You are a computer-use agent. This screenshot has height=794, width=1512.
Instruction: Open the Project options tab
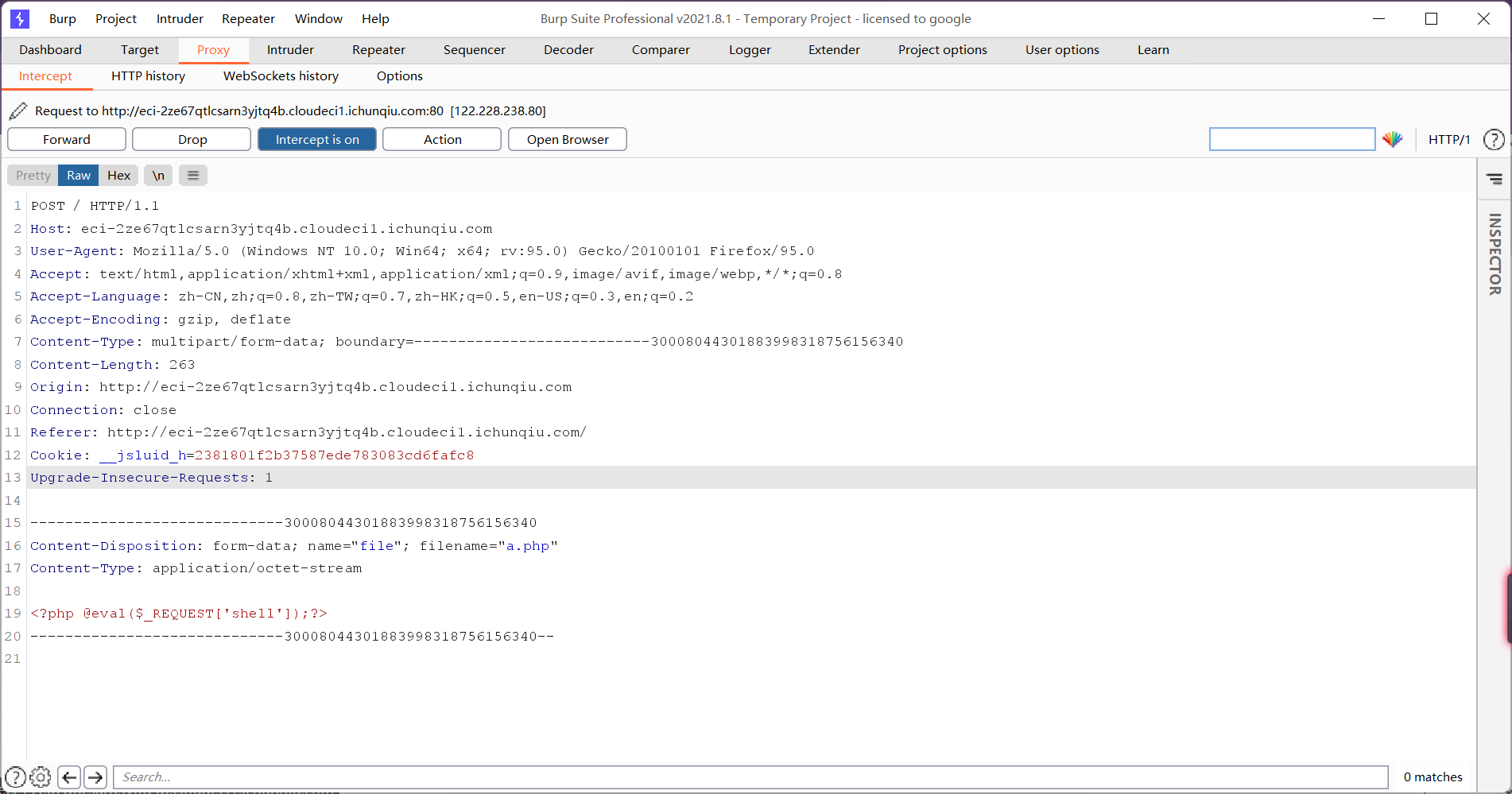coord(943,49)
